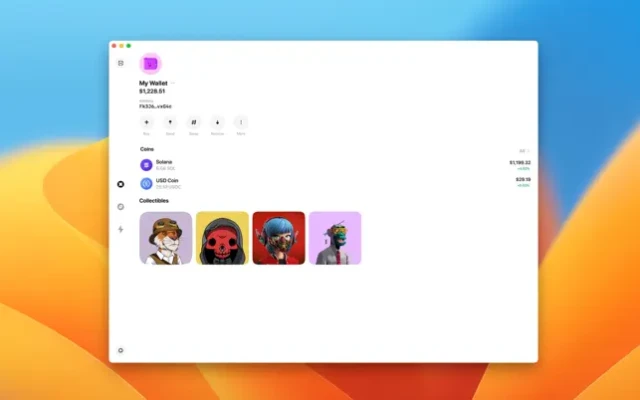Open the pink wallet avatar

tap(151, 64)
